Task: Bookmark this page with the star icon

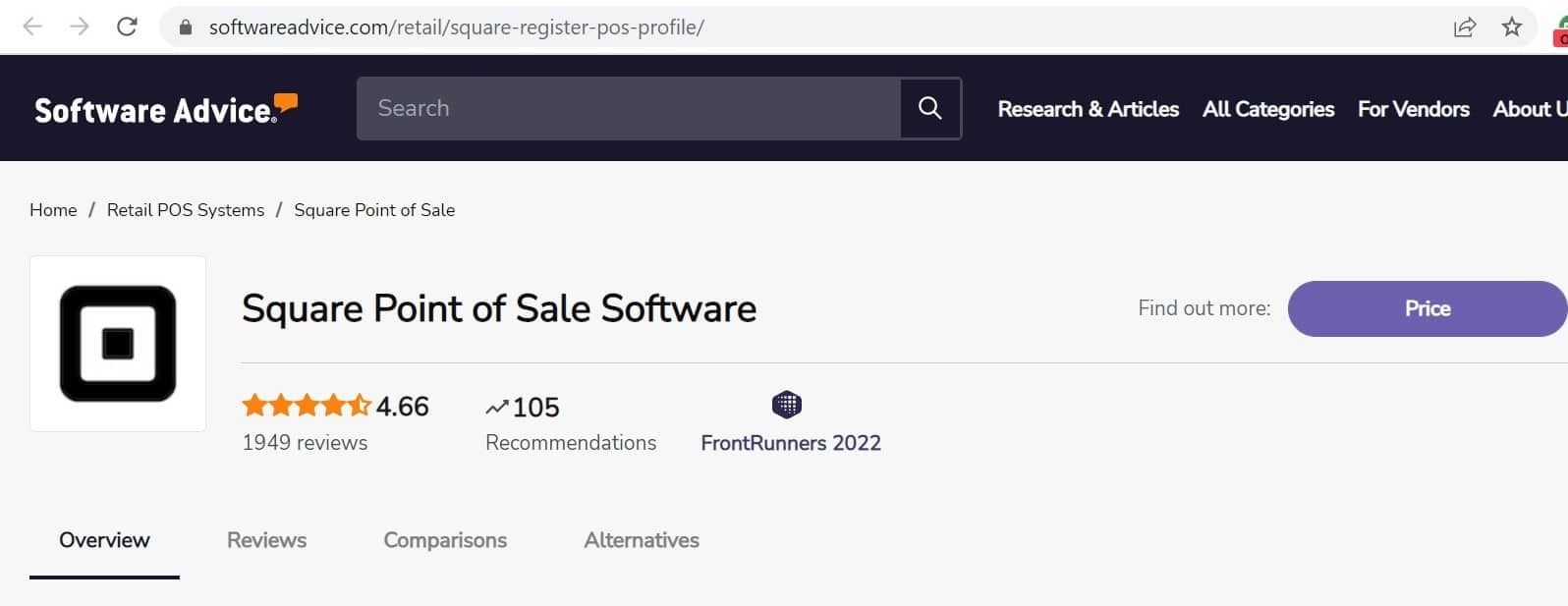Action: click(1512, 27)
